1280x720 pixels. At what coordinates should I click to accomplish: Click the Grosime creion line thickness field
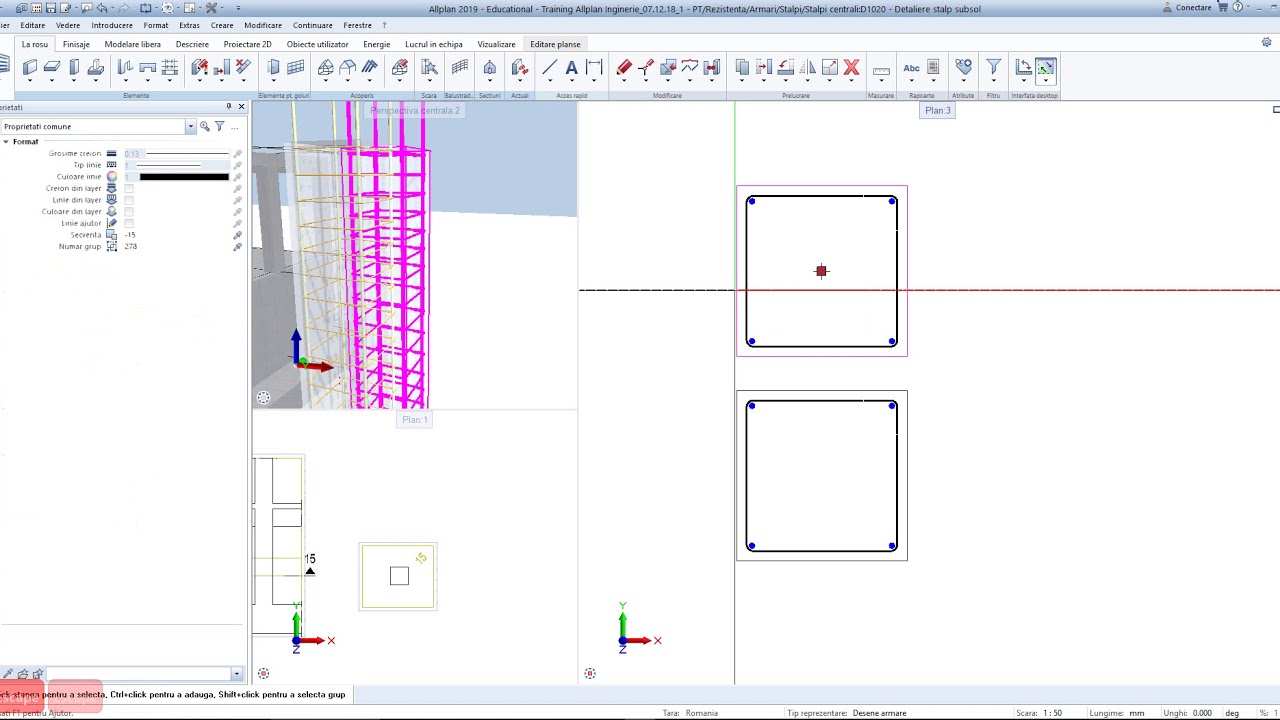pos(176,154)
